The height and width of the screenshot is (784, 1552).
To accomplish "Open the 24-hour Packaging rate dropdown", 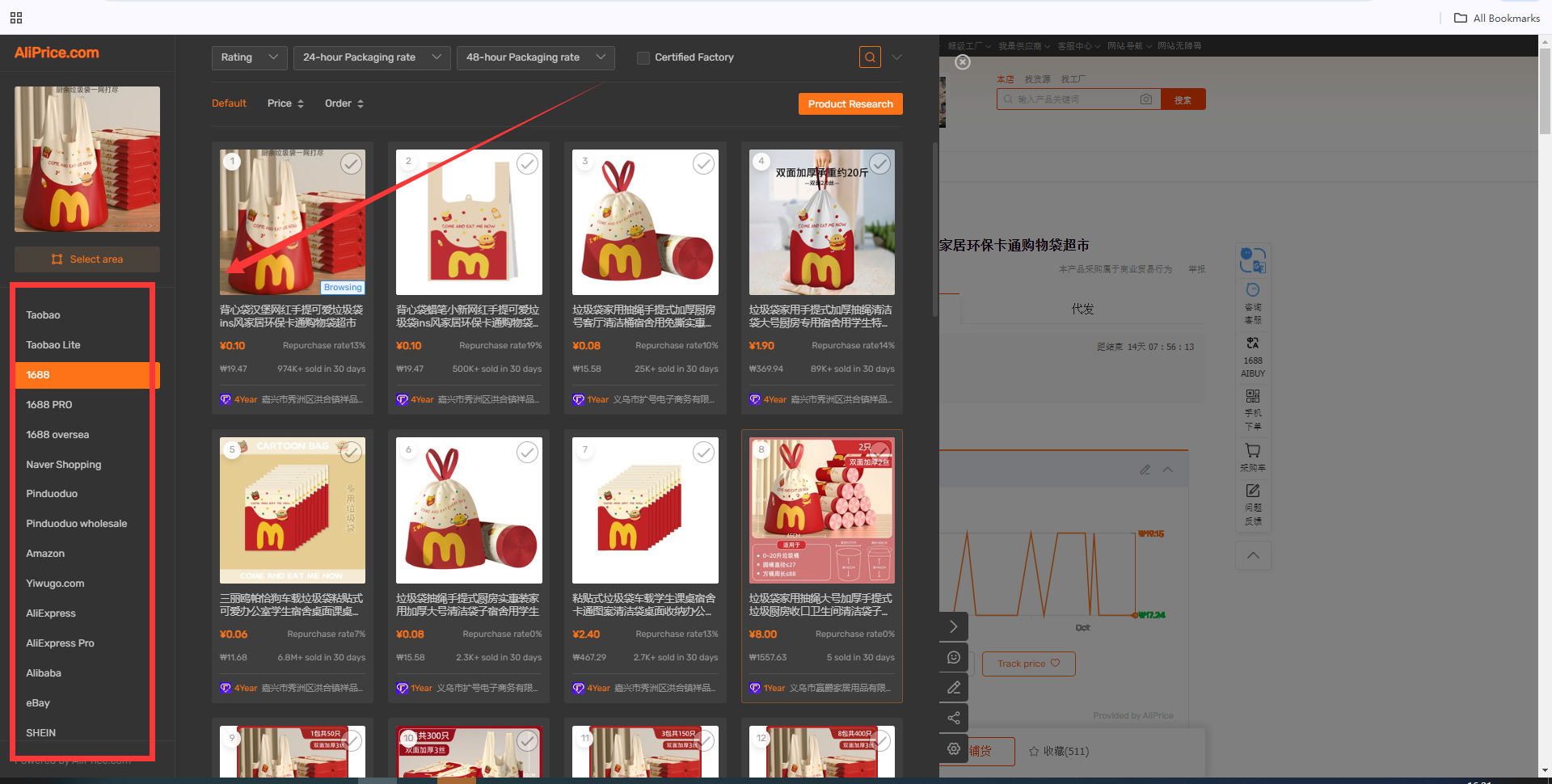I will [372, 57].
